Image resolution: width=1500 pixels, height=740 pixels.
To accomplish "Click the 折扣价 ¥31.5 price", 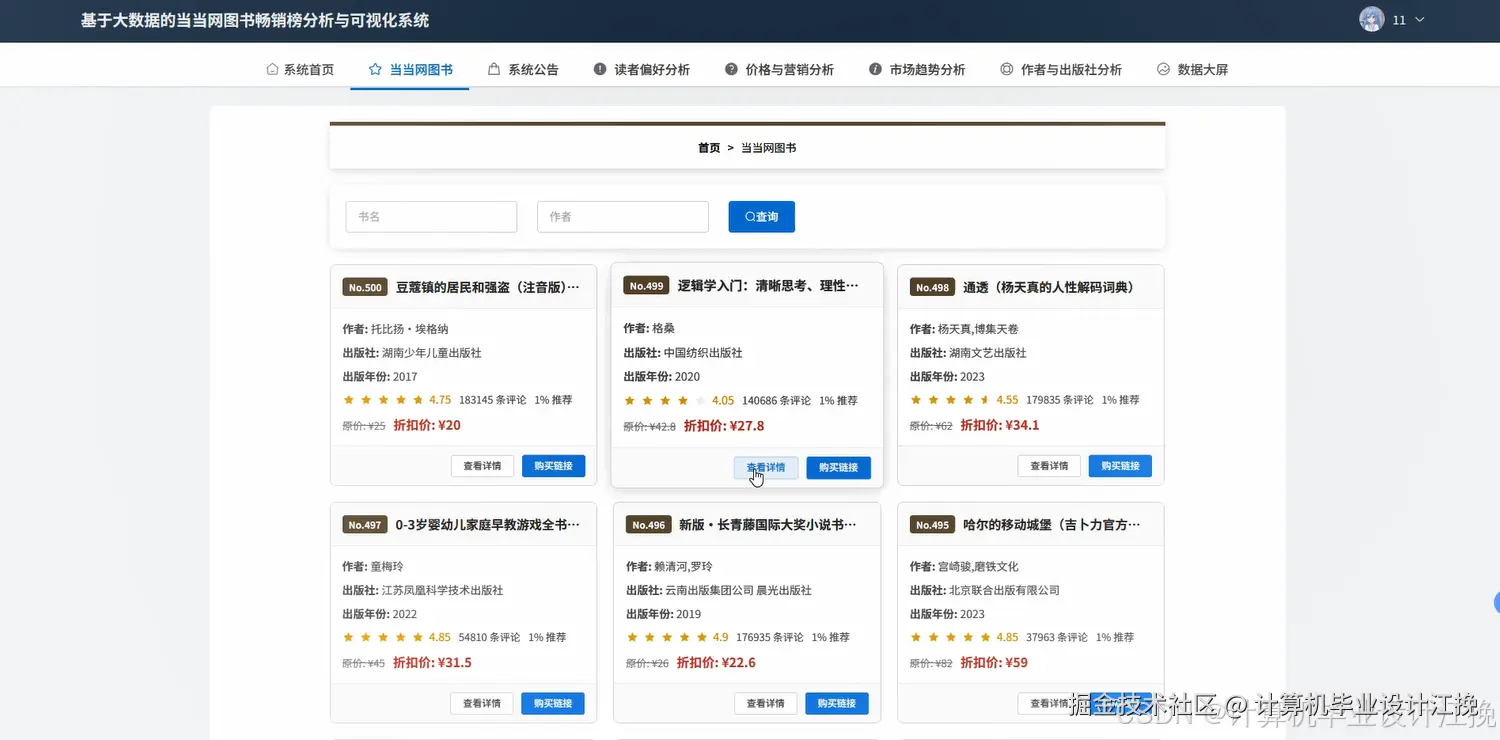I will click(432, 663).
